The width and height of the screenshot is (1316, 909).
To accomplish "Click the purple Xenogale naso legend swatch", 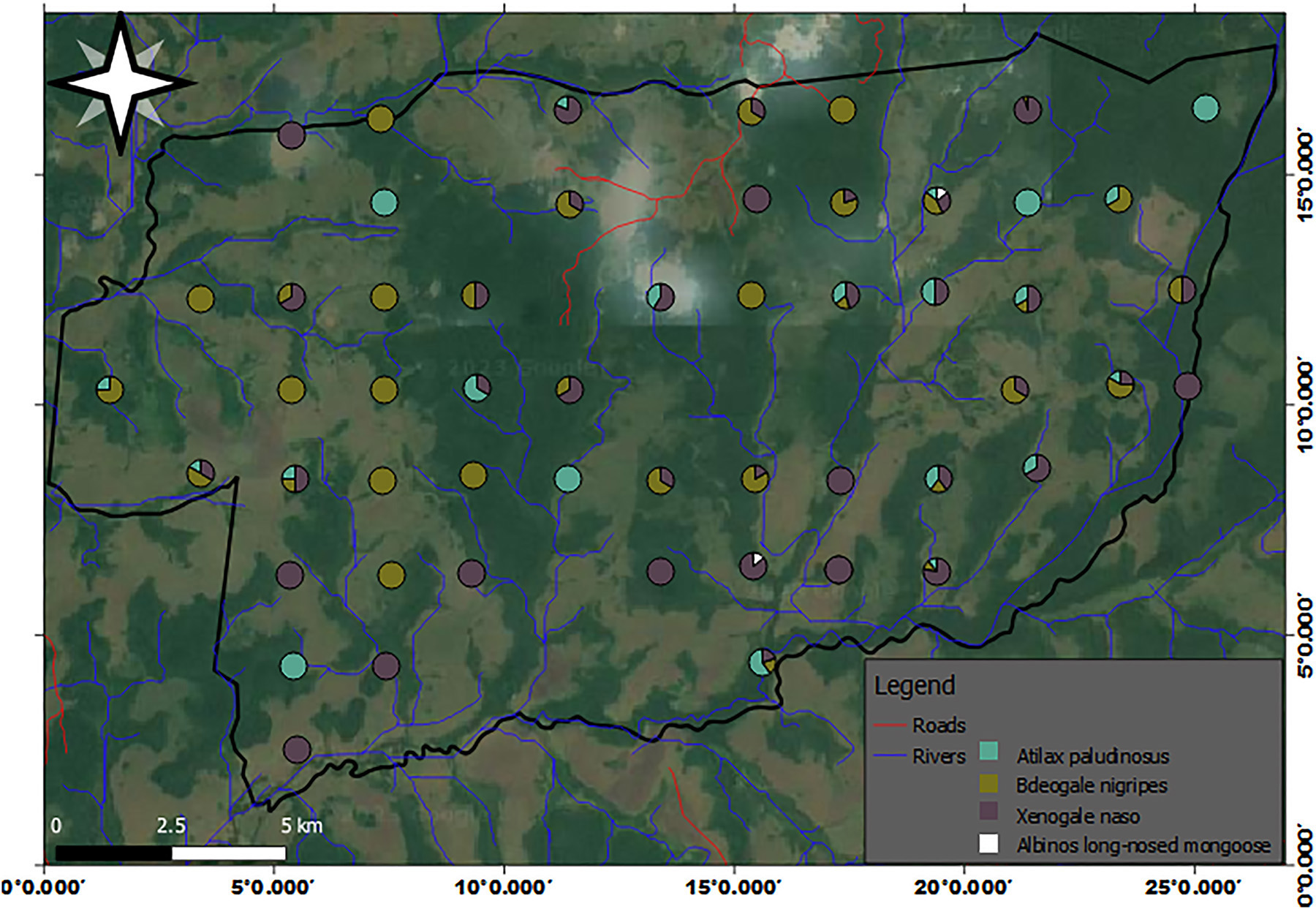I will pos(988,811).
